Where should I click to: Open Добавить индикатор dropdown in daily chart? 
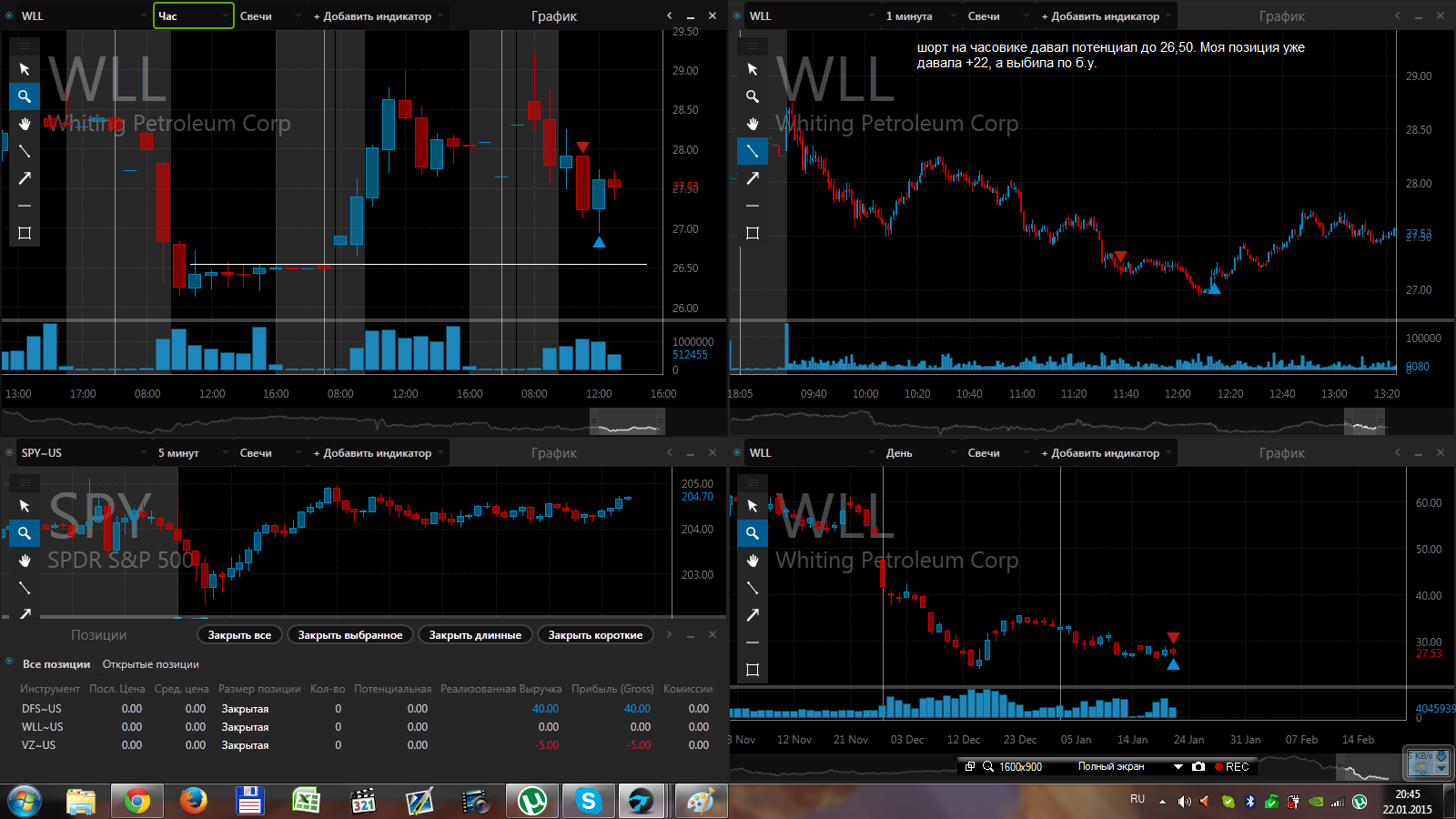(x=1107, y=452)
